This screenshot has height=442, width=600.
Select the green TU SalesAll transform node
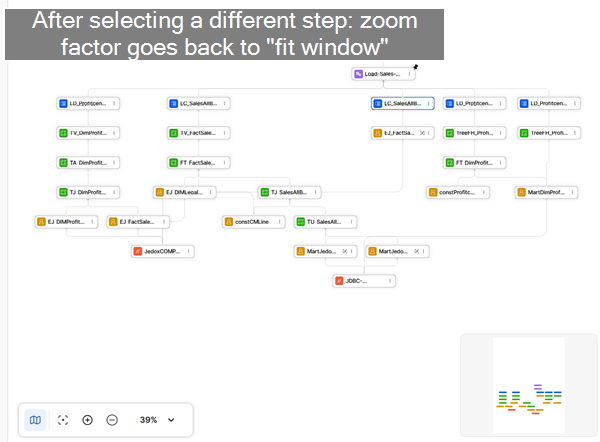pos(325,222)
